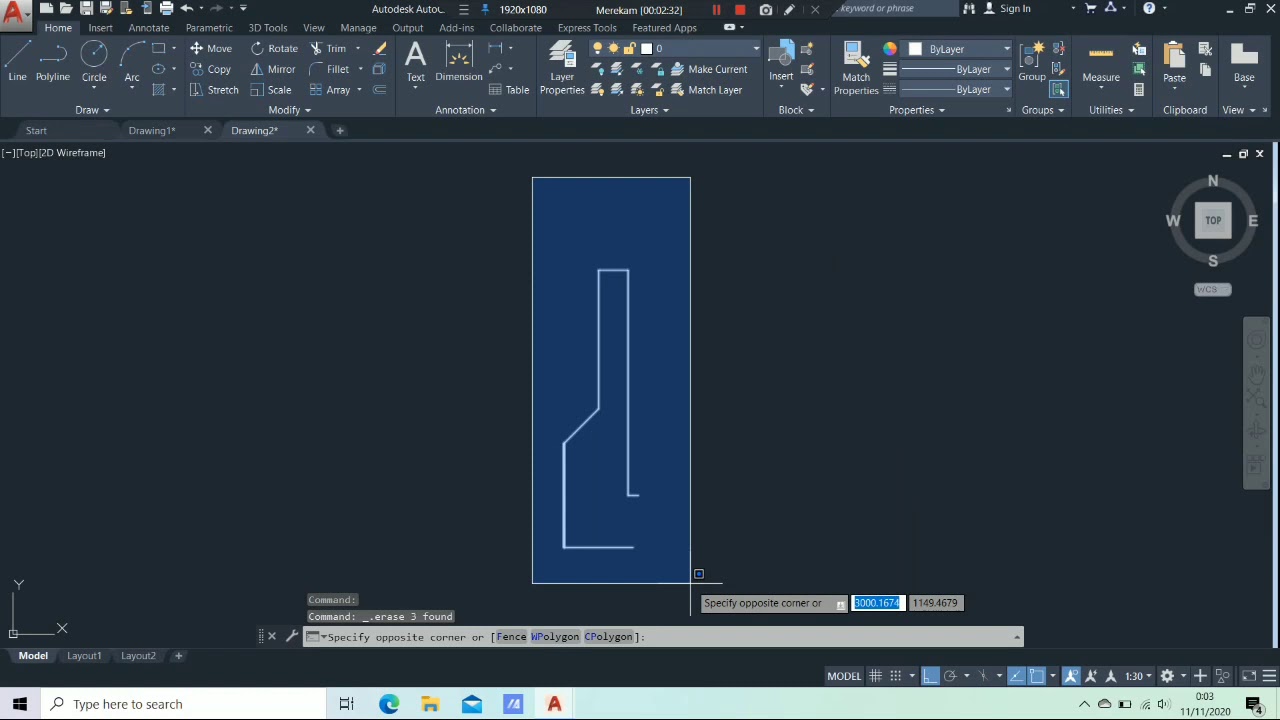Toggle ortho mode in status bar

tap(930, 676)
